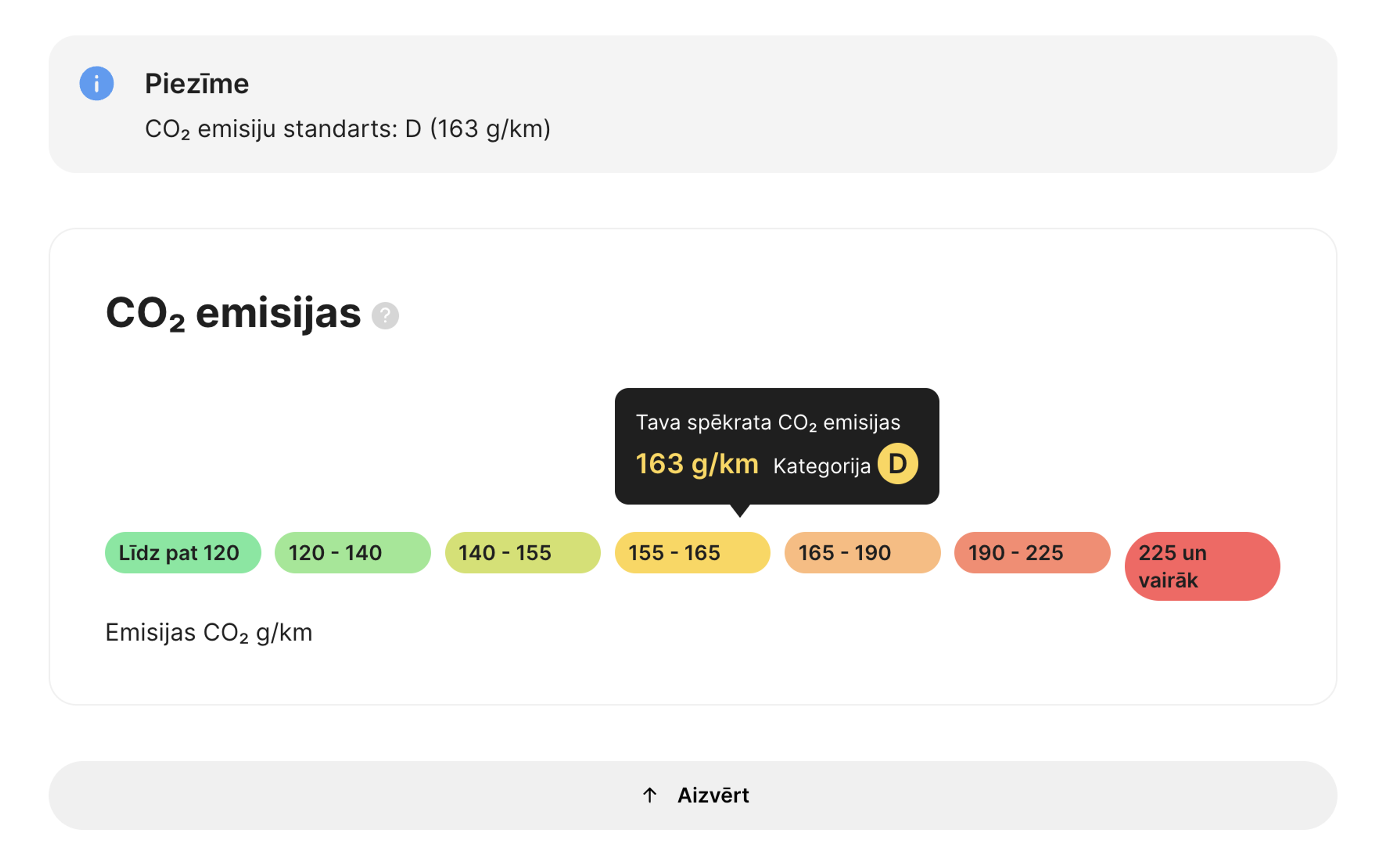Select the yellow 155 - 165 range
This screenshot has height=868, width=1378.
(x=693, y=553)
